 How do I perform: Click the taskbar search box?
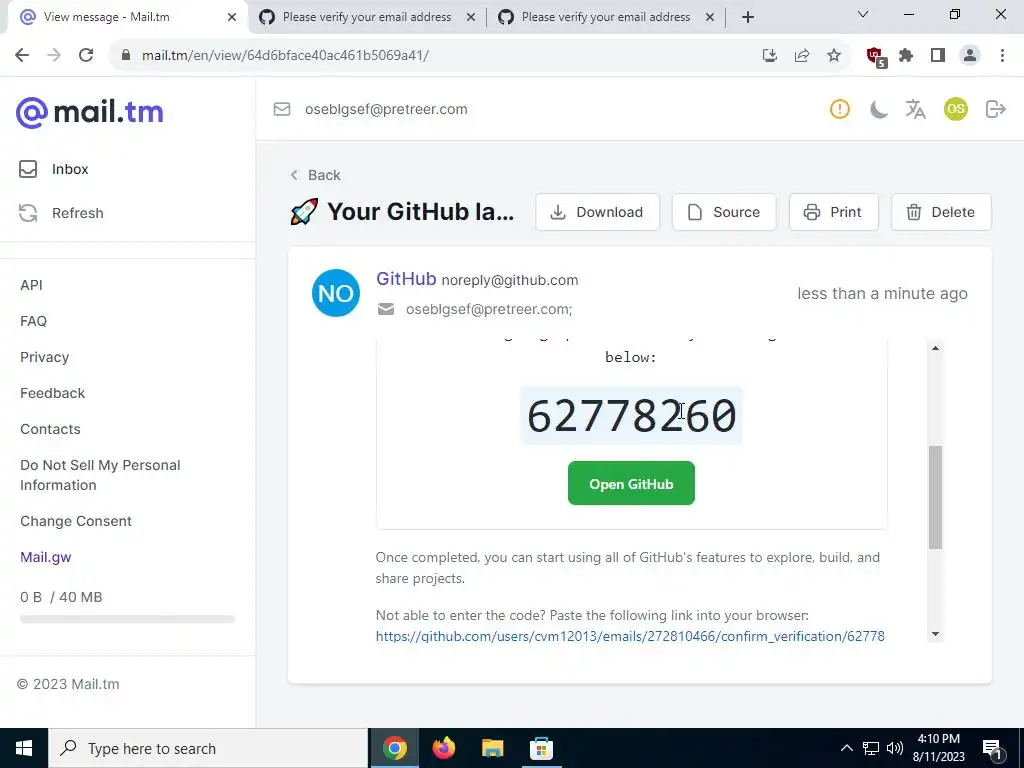coord(208,748)
